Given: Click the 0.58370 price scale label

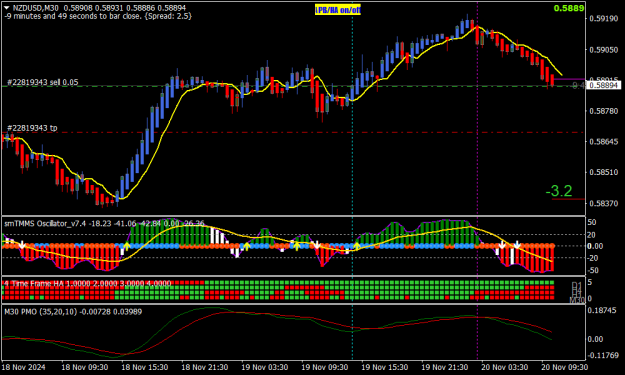Looking at the screenshot, I should (x=604, y=203).
